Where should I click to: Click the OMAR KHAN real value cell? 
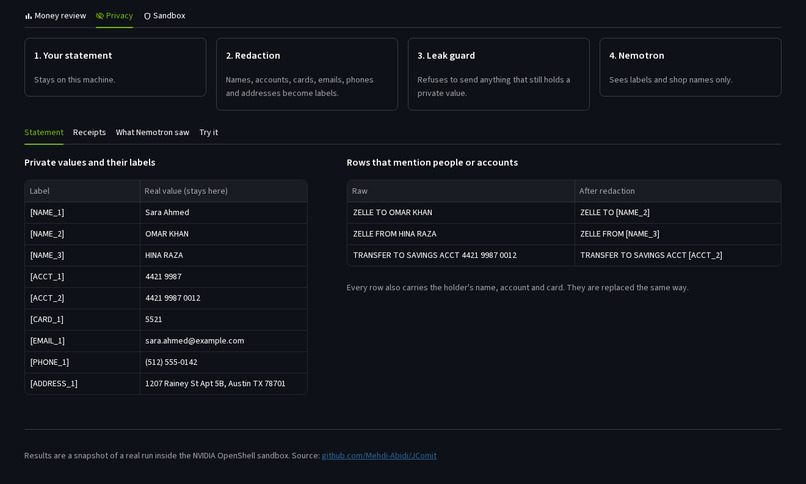pos(224,234)
